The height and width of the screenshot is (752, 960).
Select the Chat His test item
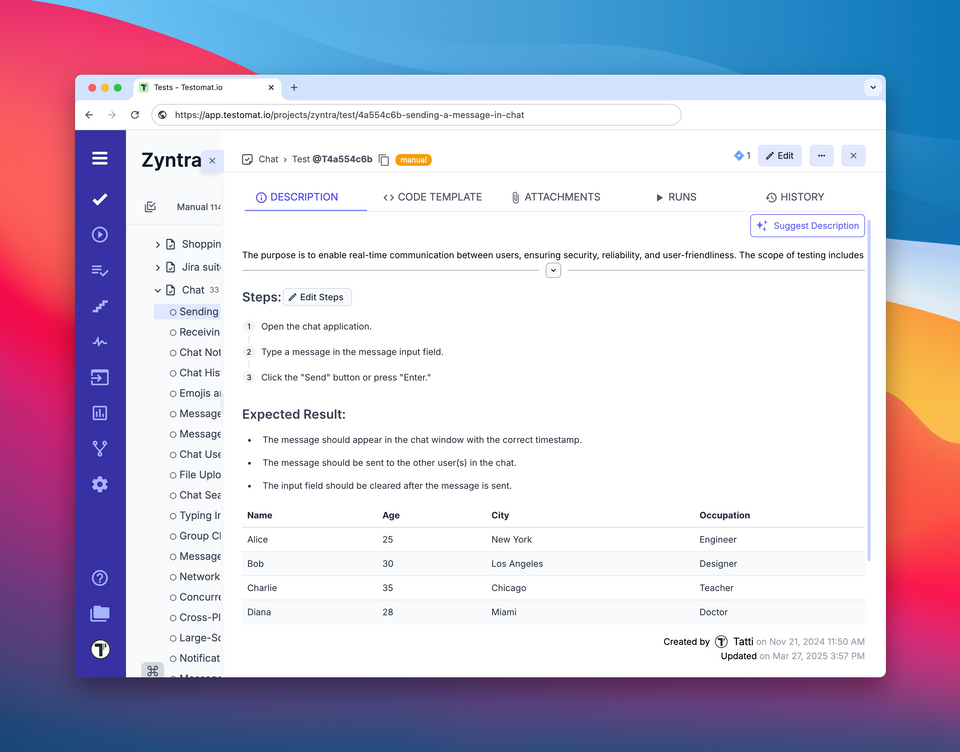click(x=195, y=372)
